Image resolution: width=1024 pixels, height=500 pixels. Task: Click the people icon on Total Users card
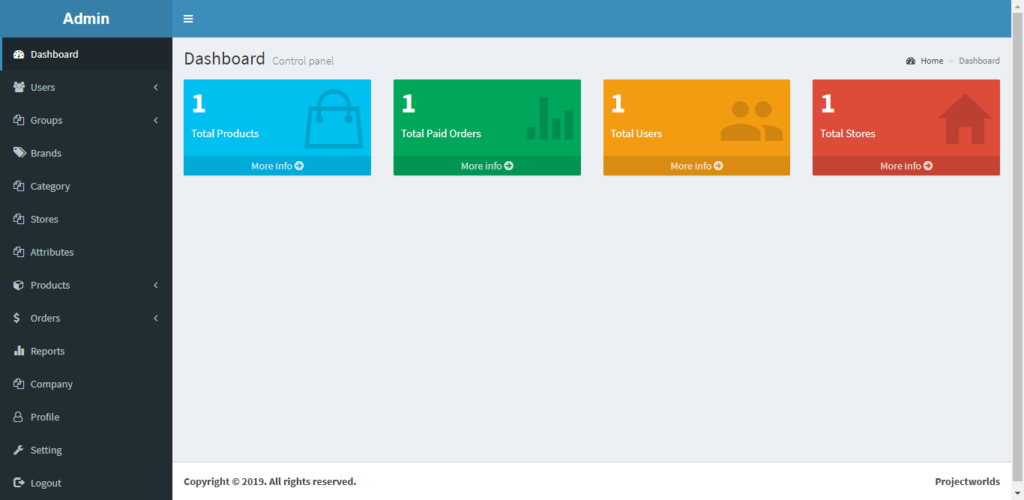coord(751,121)
